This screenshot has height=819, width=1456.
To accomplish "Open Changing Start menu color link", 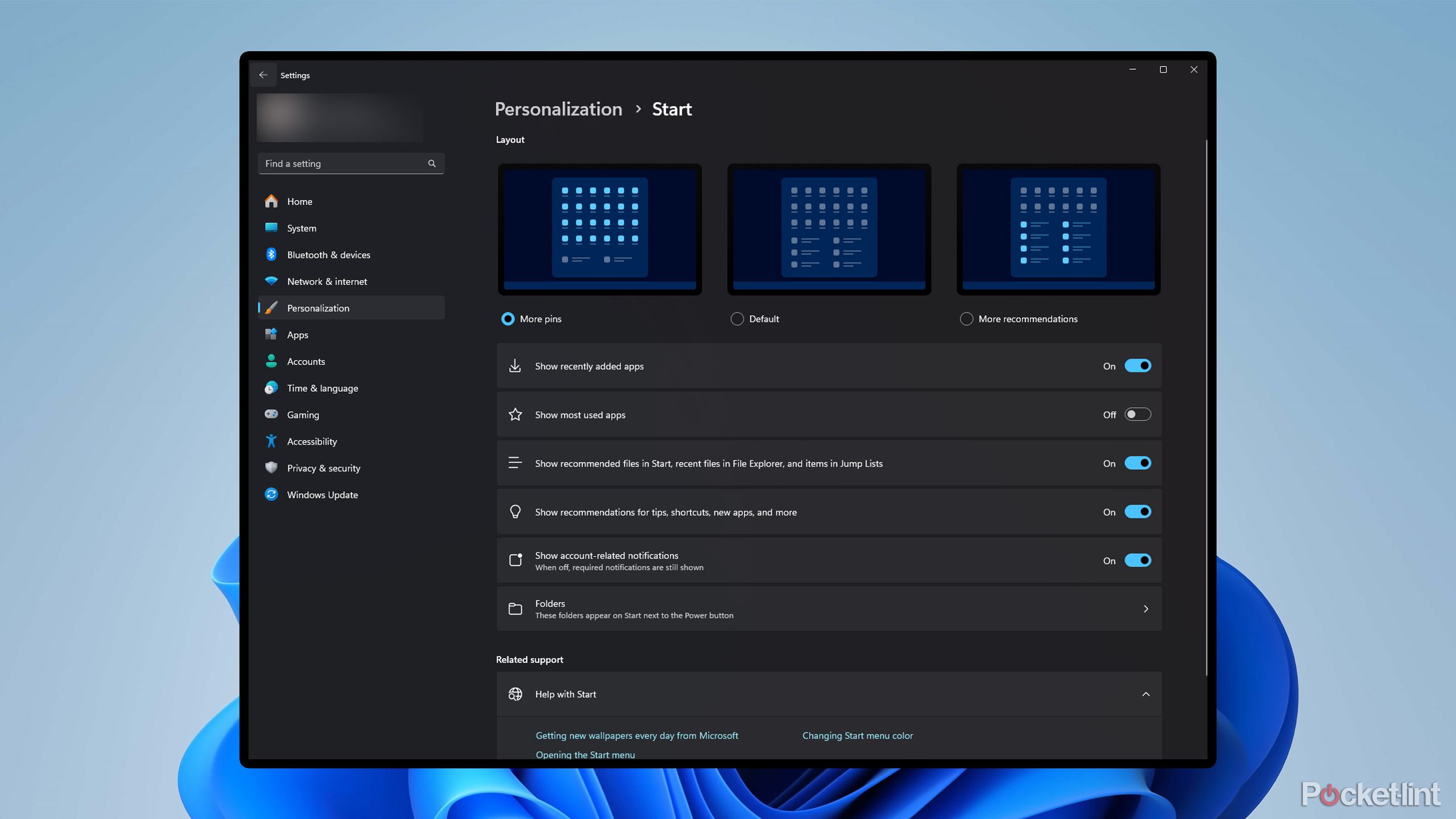I will point(857,735).
